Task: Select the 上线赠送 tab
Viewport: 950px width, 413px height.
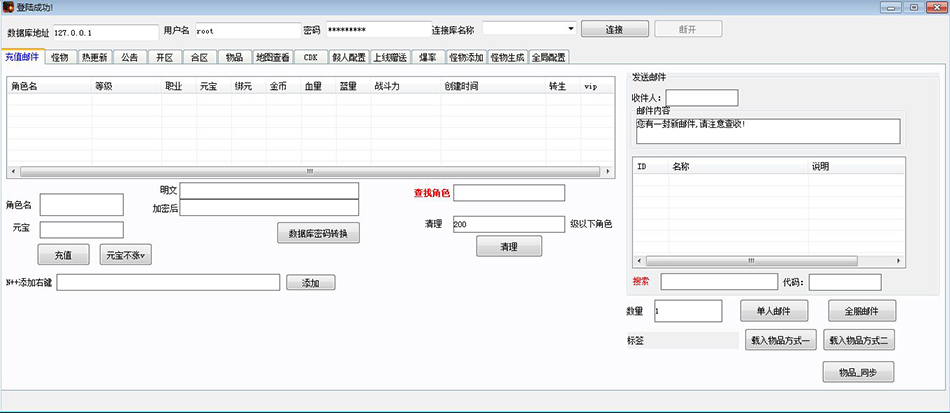Action: [390, 58]
